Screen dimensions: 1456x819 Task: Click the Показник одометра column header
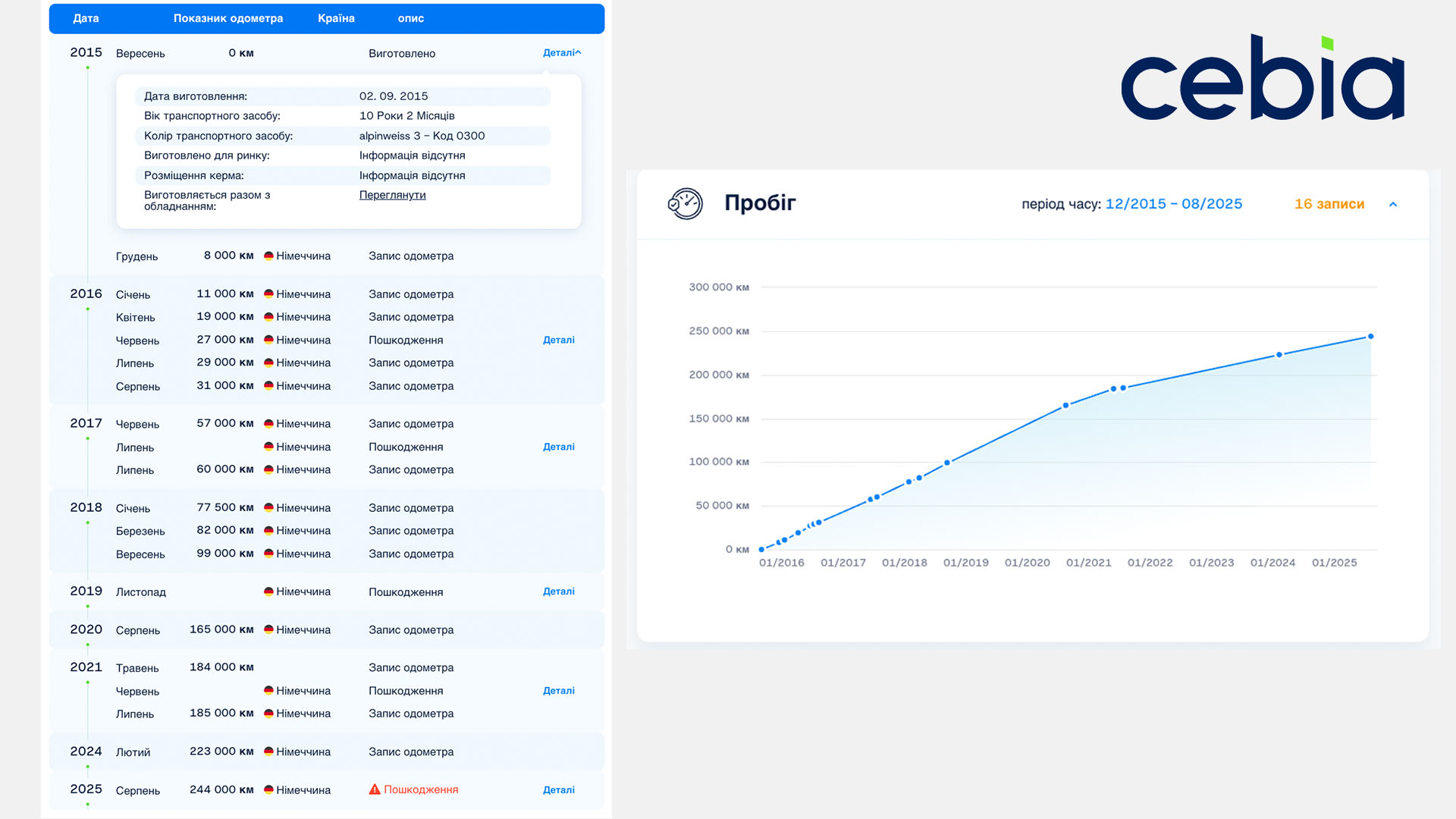(x=227, y=18)
